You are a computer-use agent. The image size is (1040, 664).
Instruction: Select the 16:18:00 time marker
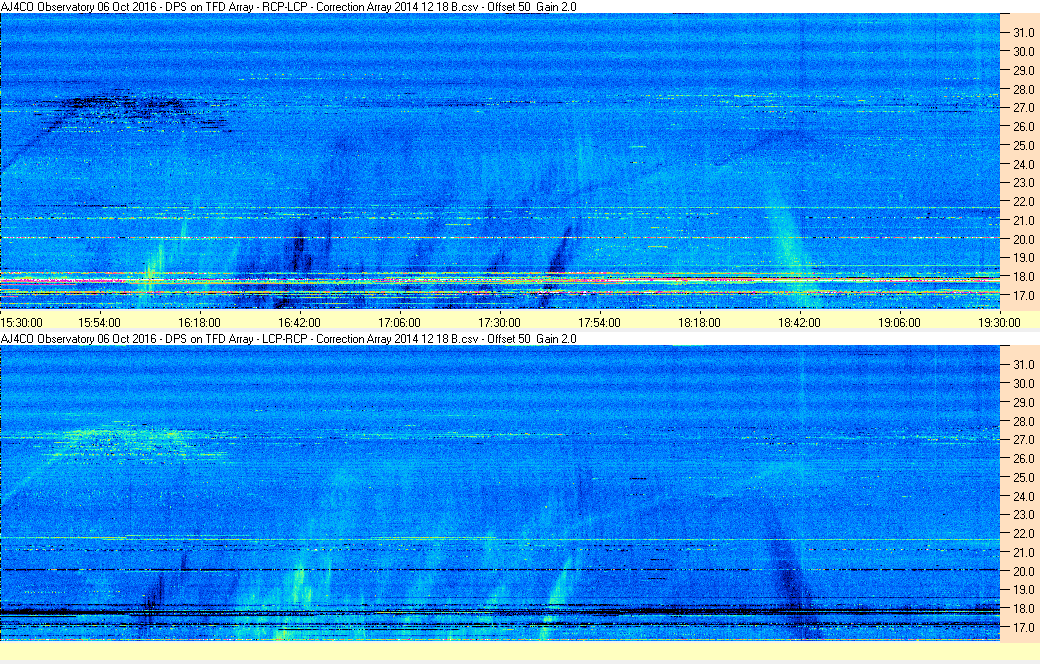point(199,322)
